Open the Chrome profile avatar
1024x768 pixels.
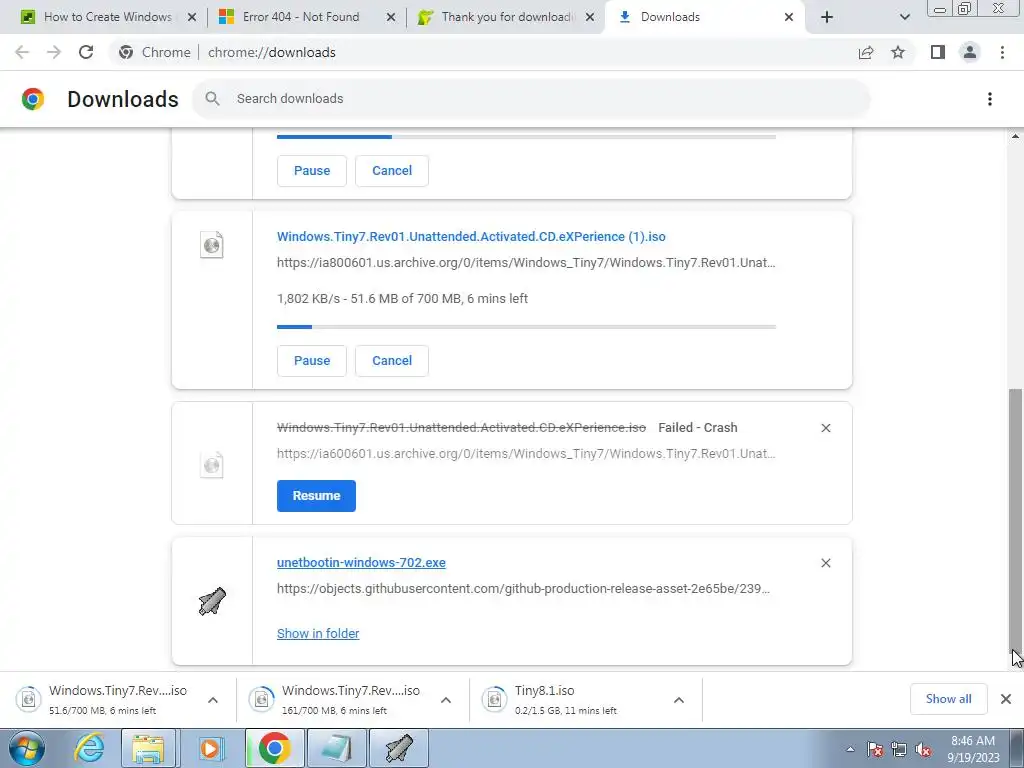click(970, 52)
